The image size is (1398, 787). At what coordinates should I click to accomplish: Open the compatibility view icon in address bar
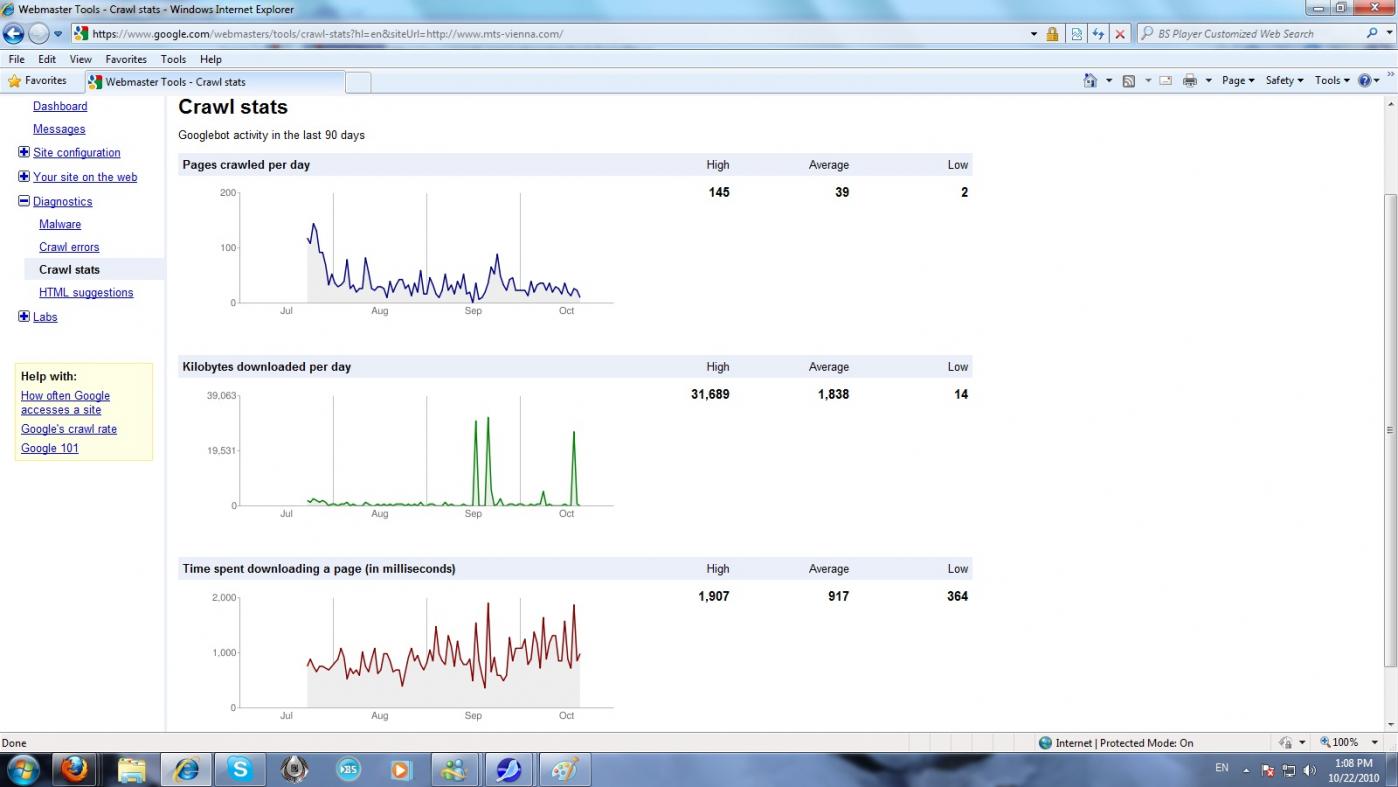pyautogui.click(x=1076, y=34)
